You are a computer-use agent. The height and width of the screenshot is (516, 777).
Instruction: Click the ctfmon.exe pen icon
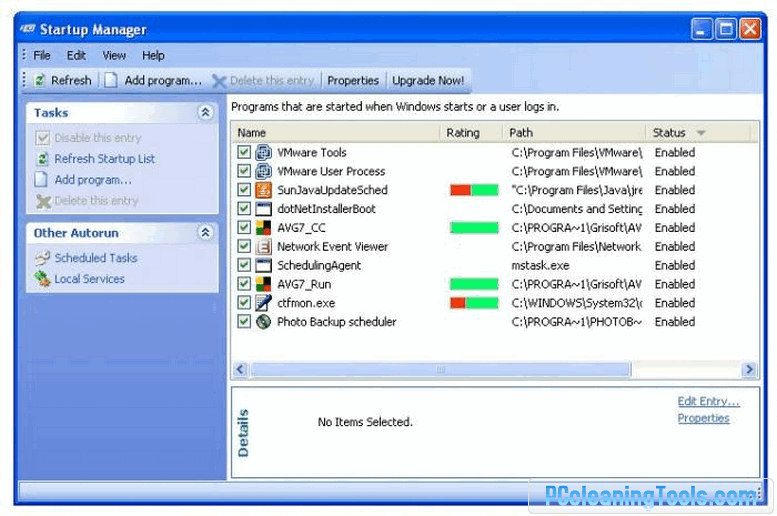point(263,303)
